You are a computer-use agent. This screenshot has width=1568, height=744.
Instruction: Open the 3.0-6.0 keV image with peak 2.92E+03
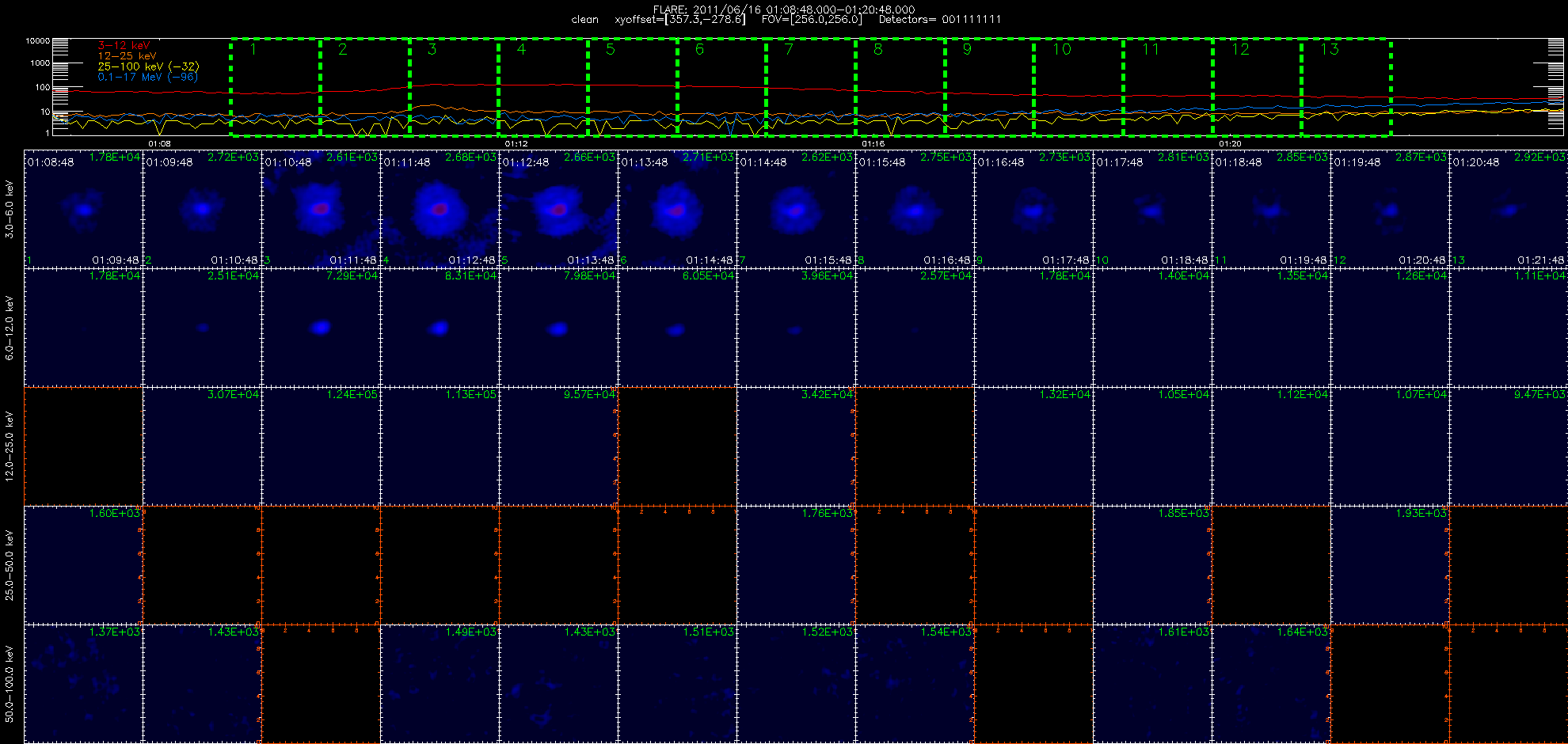[x=1509, y=209]
